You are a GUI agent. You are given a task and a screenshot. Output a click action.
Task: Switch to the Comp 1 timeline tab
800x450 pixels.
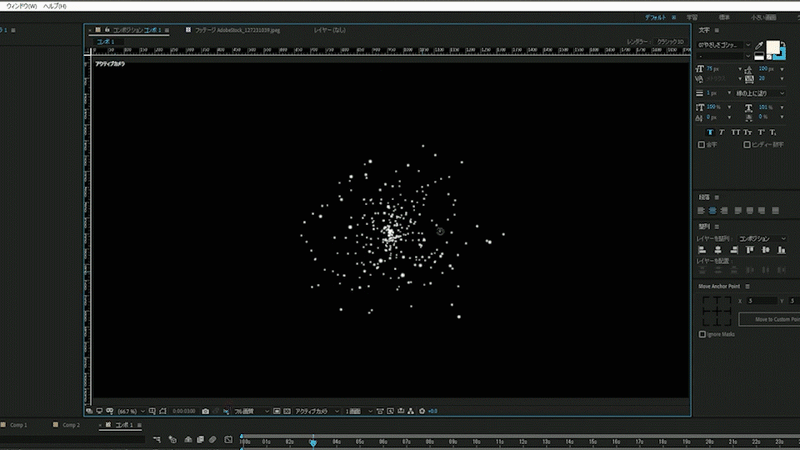click(19, 425)
